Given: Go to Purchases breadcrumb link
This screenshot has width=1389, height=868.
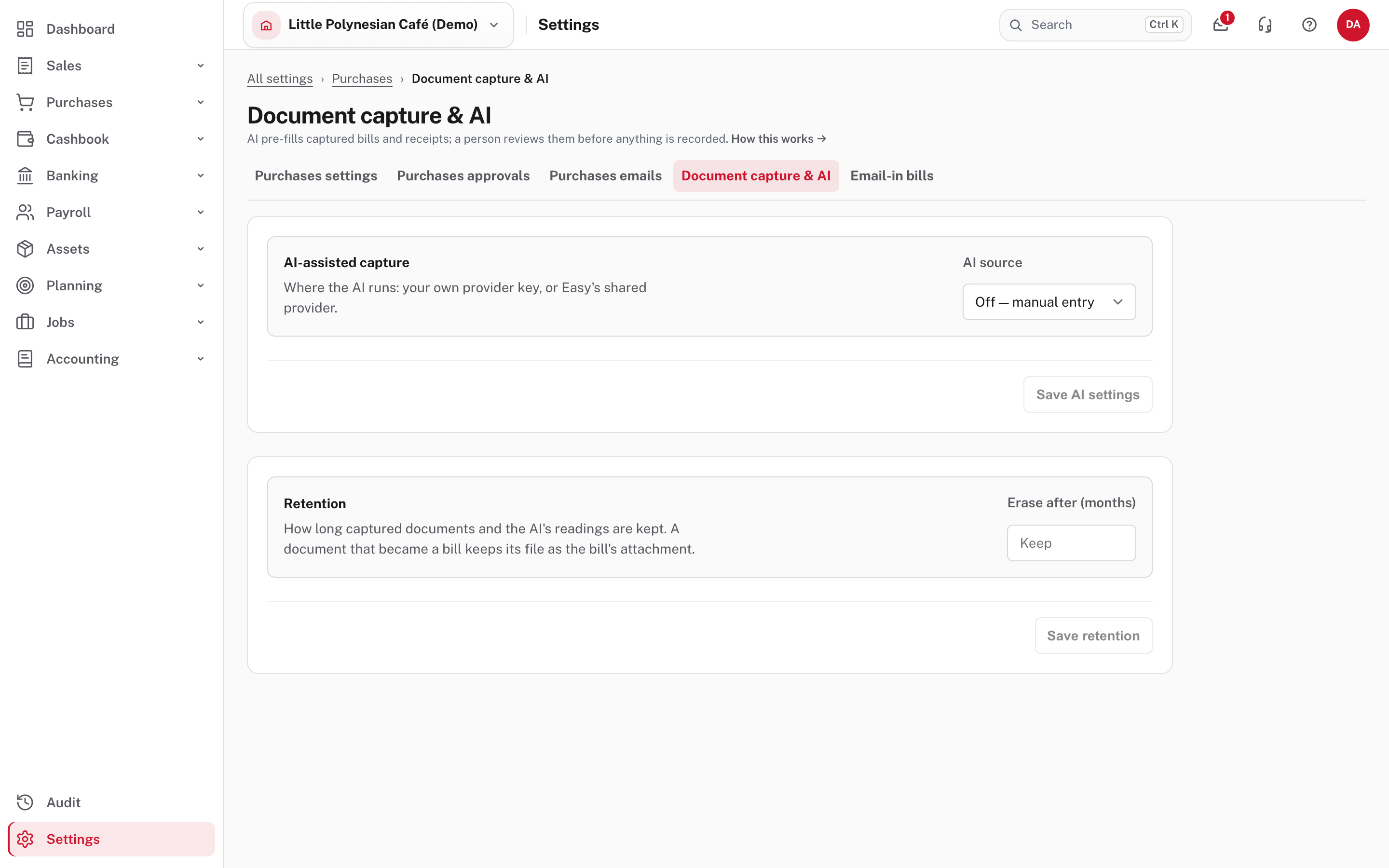Looking at the screenshot, I should click(x=362, y=79).
